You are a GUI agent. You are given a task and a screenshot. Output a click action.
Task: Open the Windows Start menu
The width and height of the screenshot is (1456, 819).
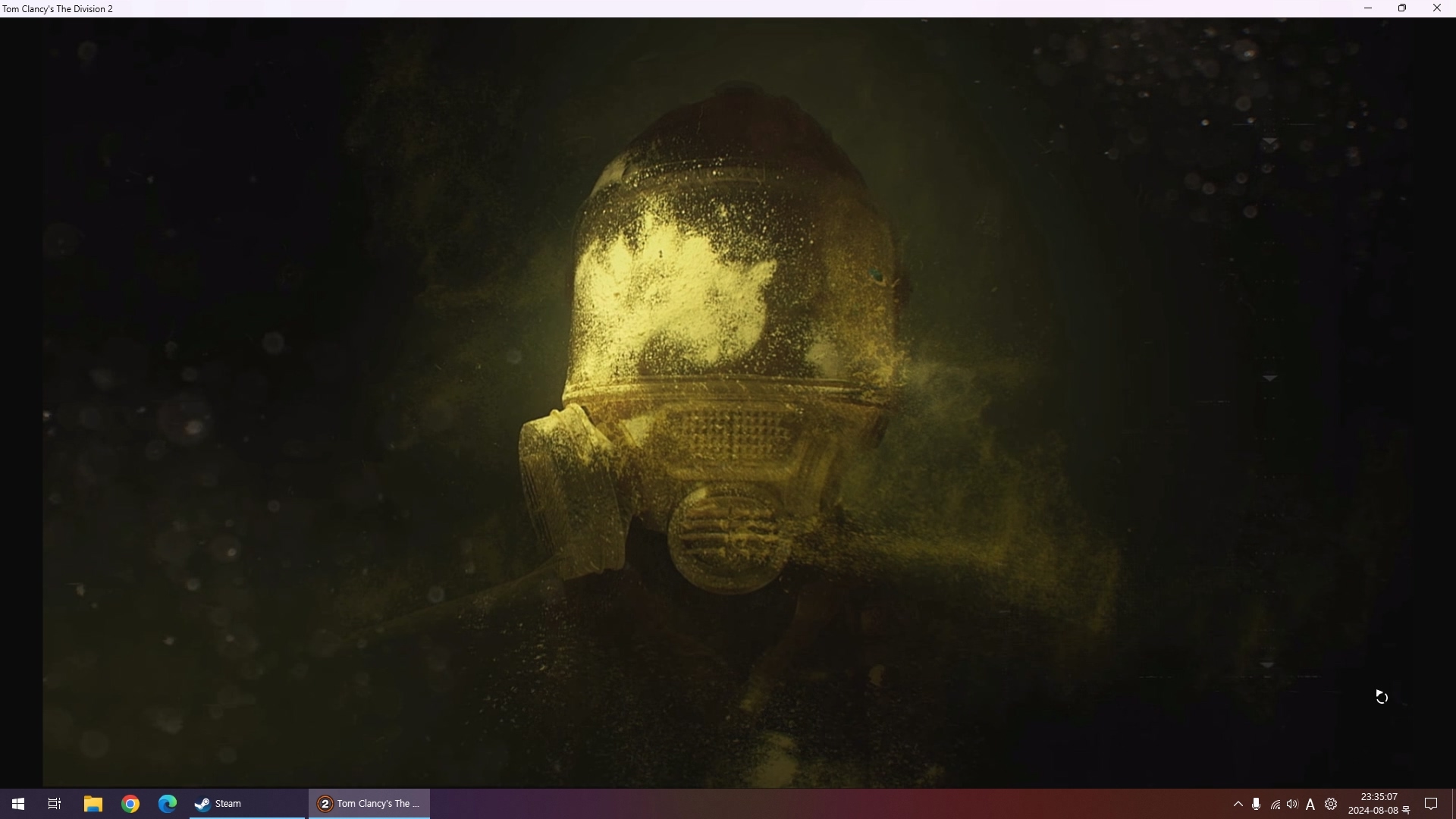18,804
